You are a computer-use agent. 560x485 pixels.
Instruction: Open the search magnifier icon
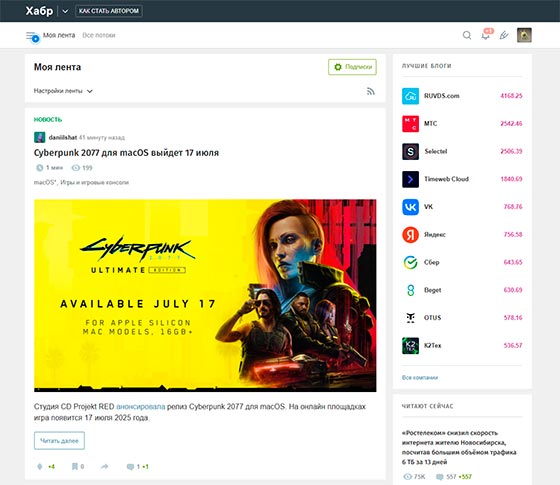[467, 35]
